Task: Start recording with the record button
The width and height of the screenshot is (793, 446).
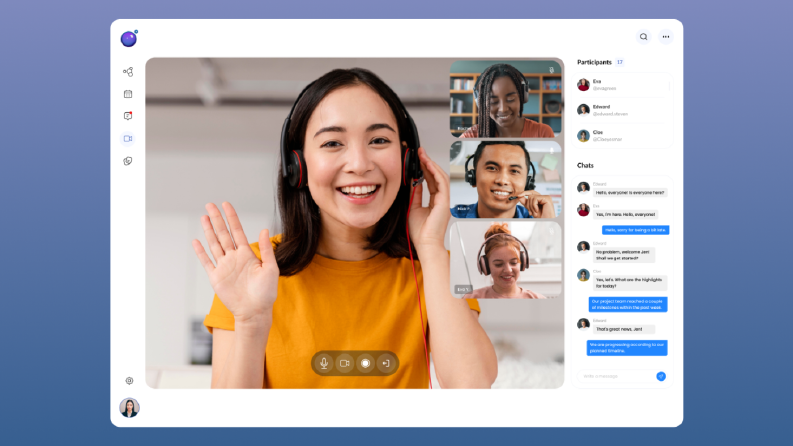Action: pyautogui.click(x=365, y=363)
